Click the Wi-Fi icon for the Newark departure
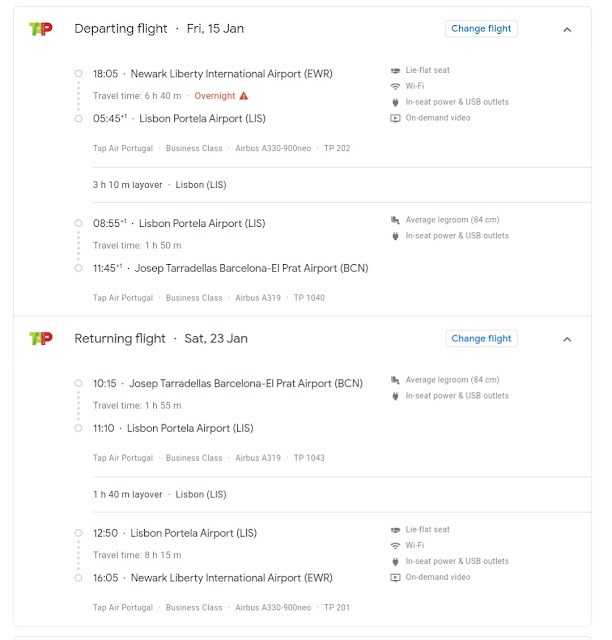Image resolution: width=612 pixels, height=640 pixels. tap(395, 87)
